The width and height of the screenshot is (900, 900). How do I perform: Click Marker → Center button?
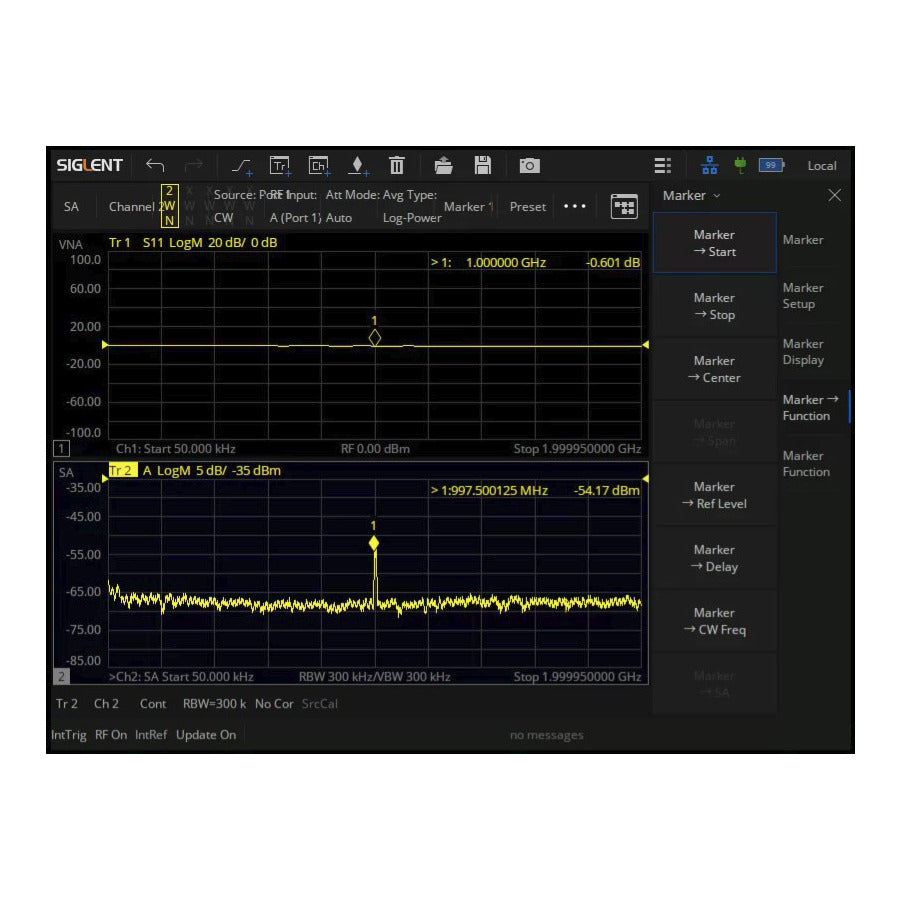tap(714, 368)
